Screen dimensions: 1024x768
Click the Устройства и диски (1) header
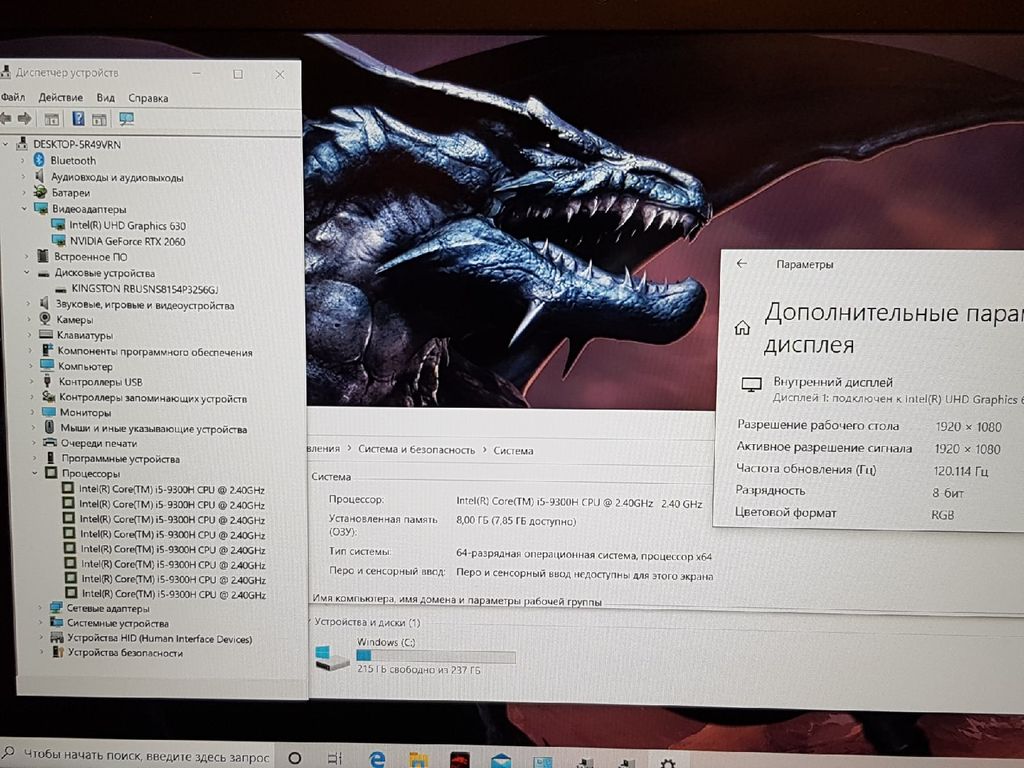(x=367, y=622)
